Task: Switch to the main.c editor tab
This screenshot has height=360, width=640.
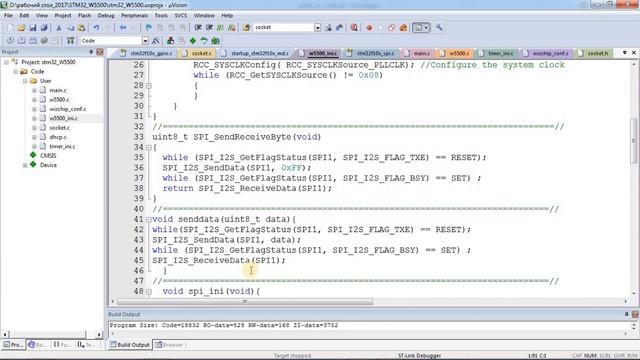Action: (x=417, y=53)
